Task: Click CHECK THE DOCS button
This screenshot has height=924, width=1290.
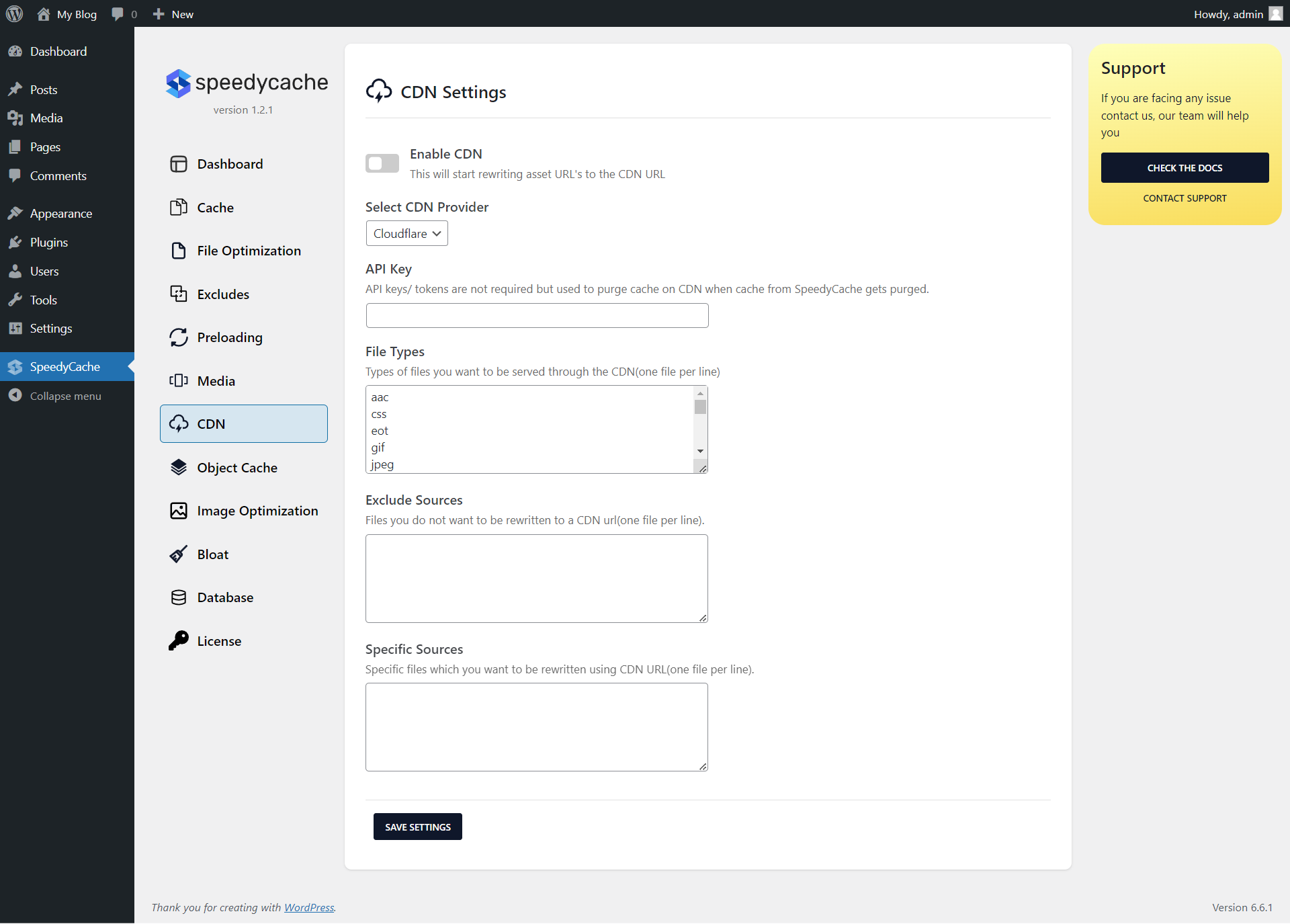Action: (1185, 168)
